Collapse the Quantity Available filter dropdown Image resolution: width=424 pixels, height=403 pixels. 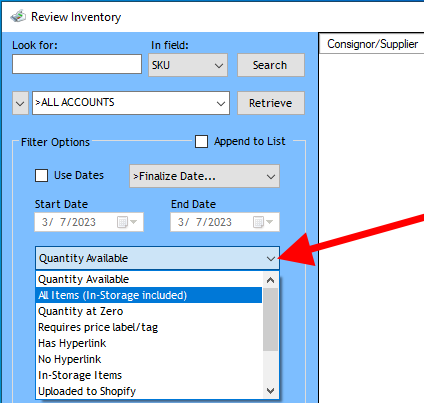(x=157, y=258)
